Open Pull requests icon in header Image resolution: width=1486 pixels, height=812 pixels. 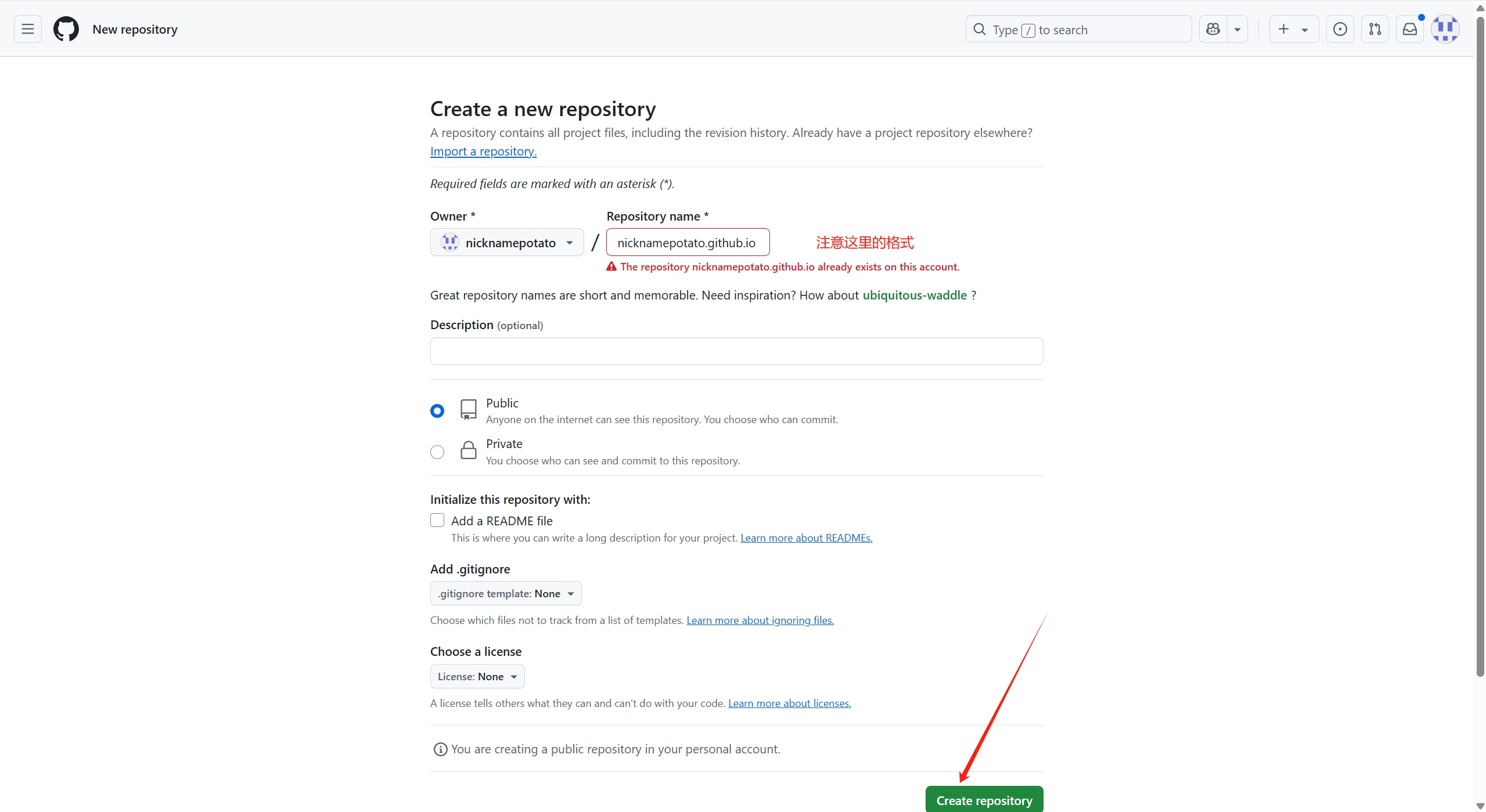1375,29
